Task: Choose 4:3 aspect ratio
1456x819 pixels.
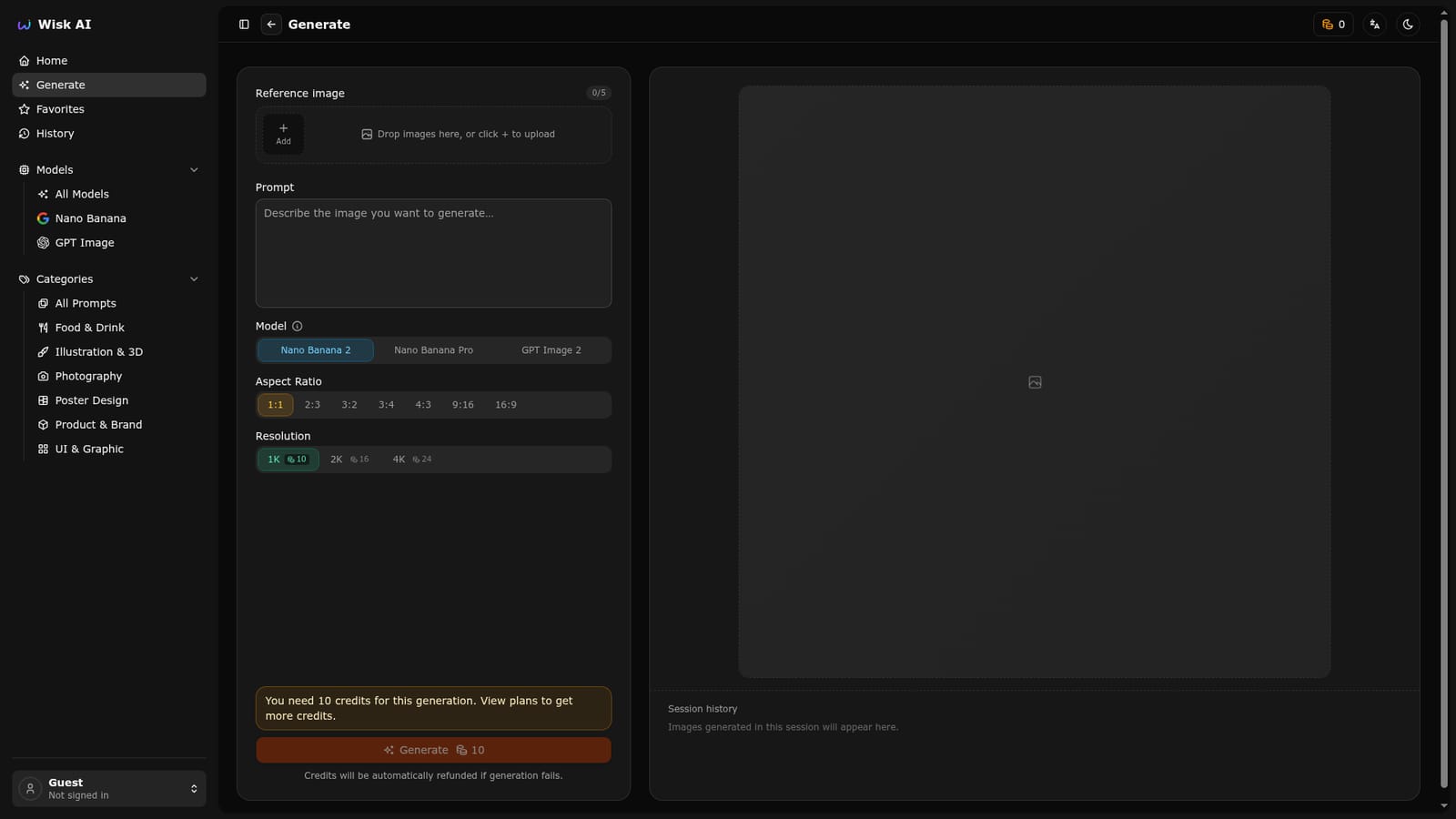Action: pyautogui.click(x=423, y=405)
